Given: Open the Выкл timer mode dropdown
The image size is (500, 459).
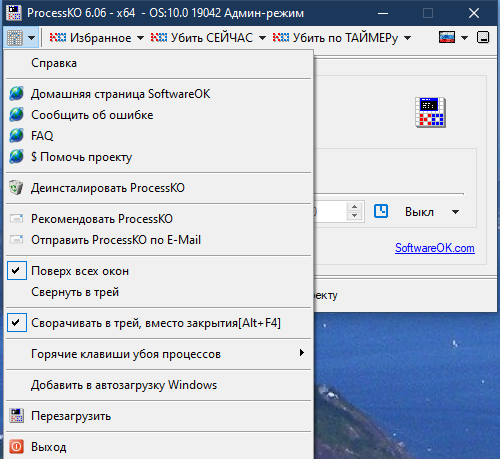Looking at the screenshot, I should pos(455,212).
